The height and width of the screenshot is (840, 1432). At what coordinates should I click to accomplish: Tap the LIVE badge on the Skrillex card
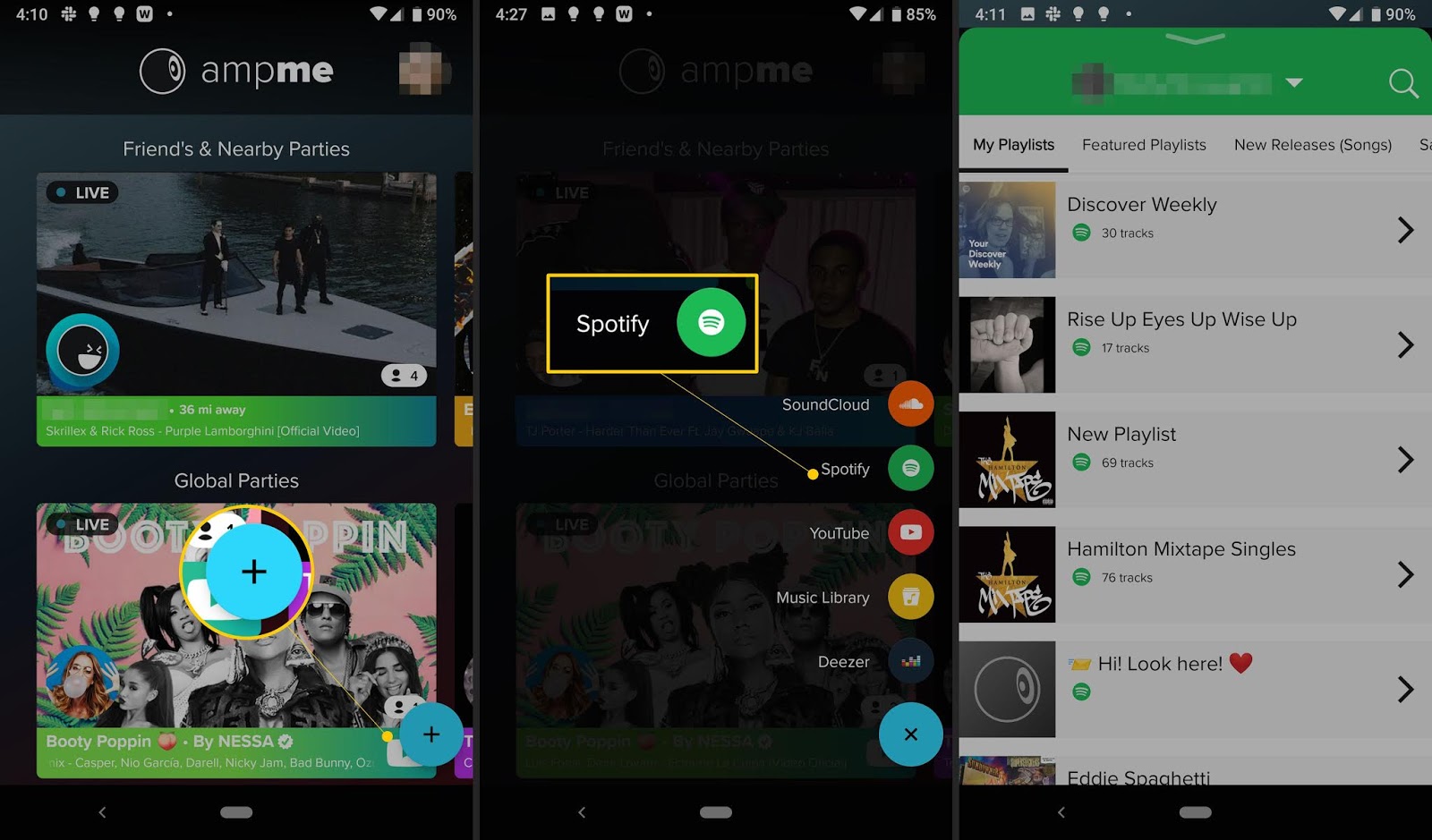(82, 192)
